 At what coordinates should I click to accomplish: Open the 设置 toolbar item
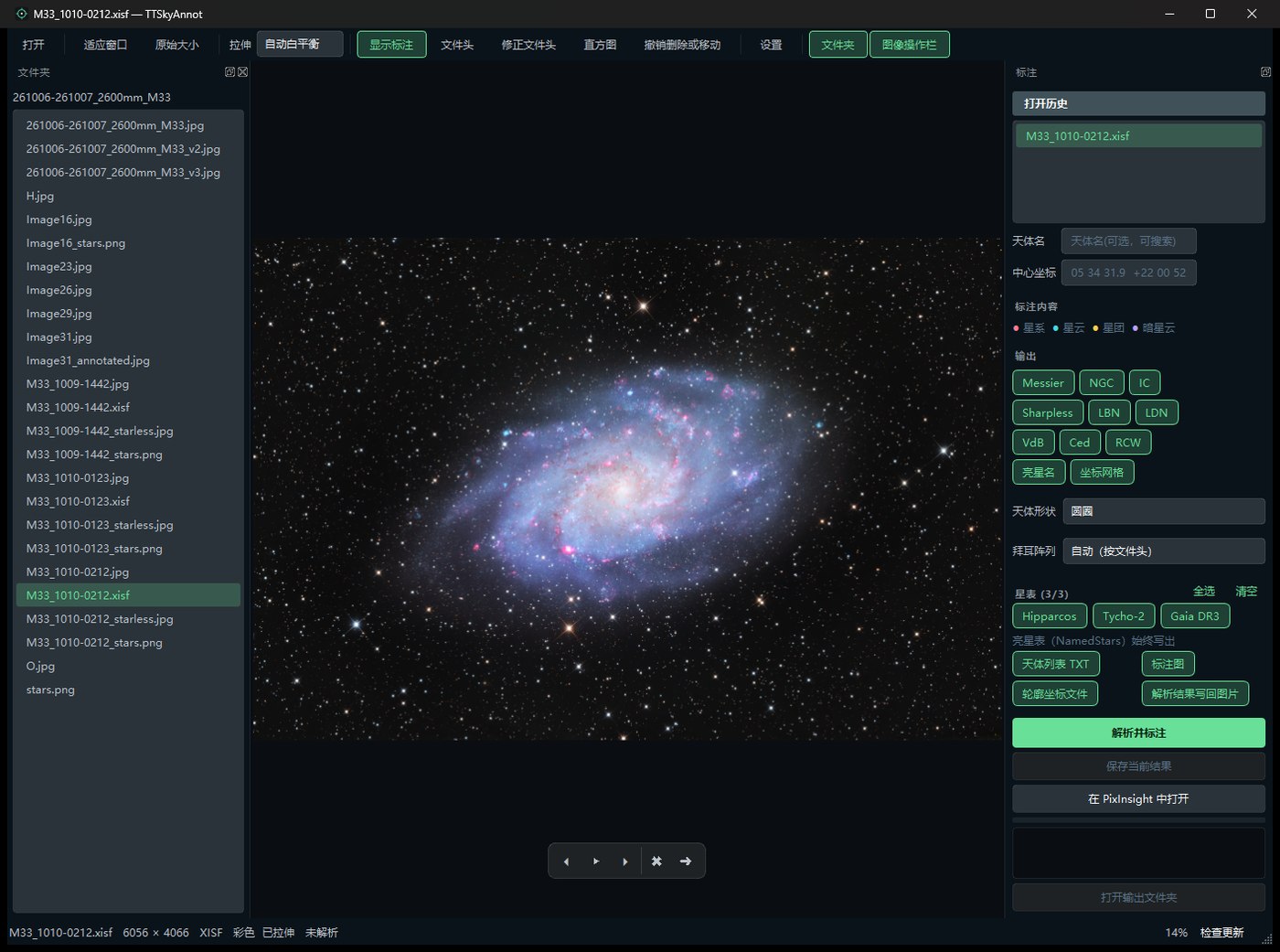point(772,45)
